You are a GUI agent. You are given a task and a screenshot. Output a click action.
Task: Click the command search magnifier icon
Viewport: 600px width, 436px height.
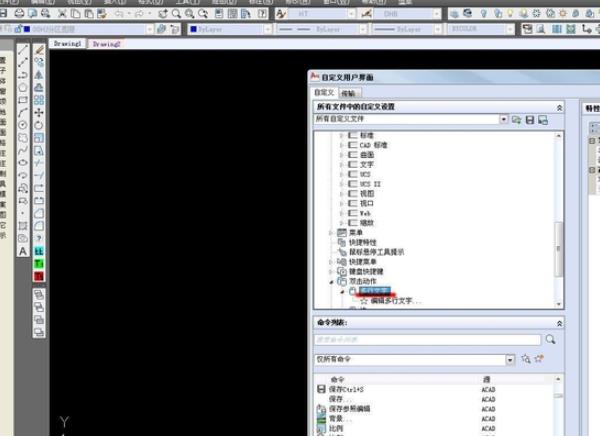click(x=549, y=340)
